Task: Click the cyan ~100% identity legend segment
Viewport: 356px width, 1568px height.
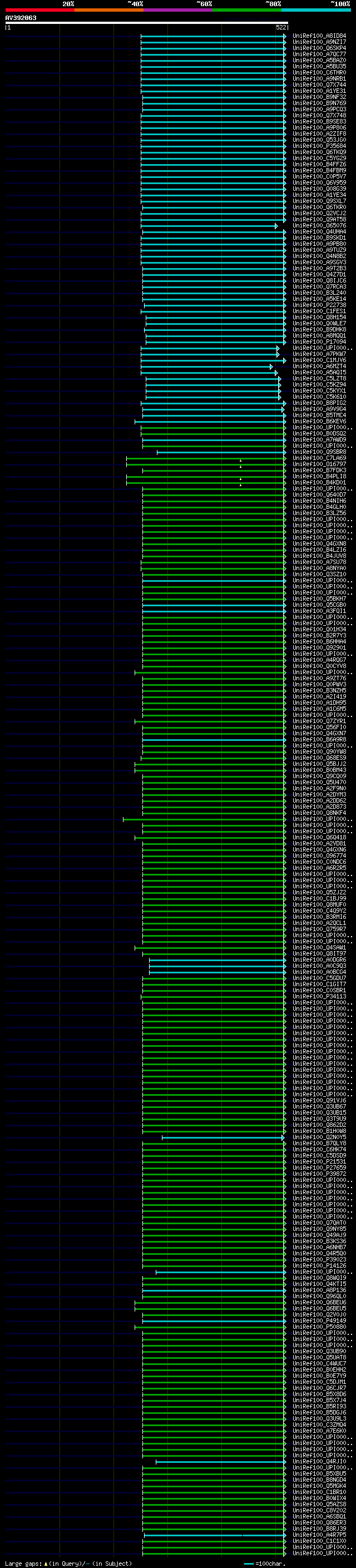Action: (x=316, y=10)
